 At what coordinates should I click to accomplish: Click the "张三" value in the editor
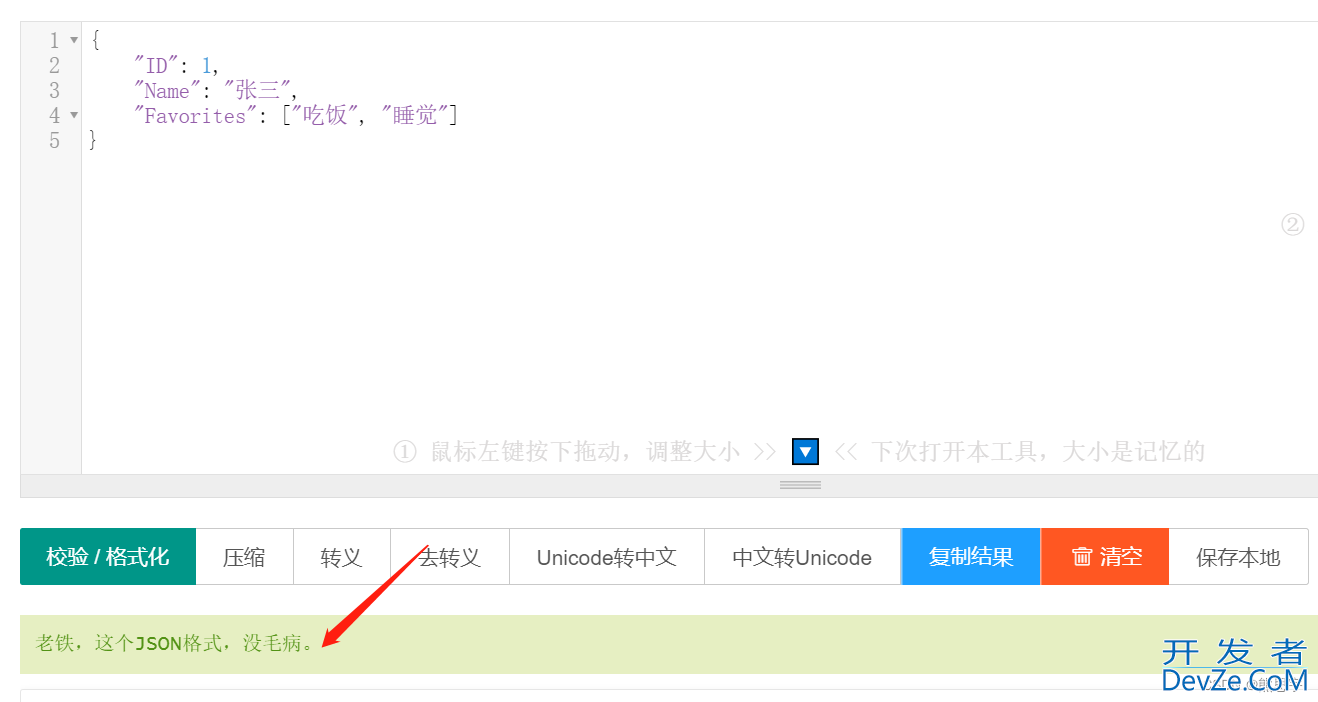click(255, 91)
